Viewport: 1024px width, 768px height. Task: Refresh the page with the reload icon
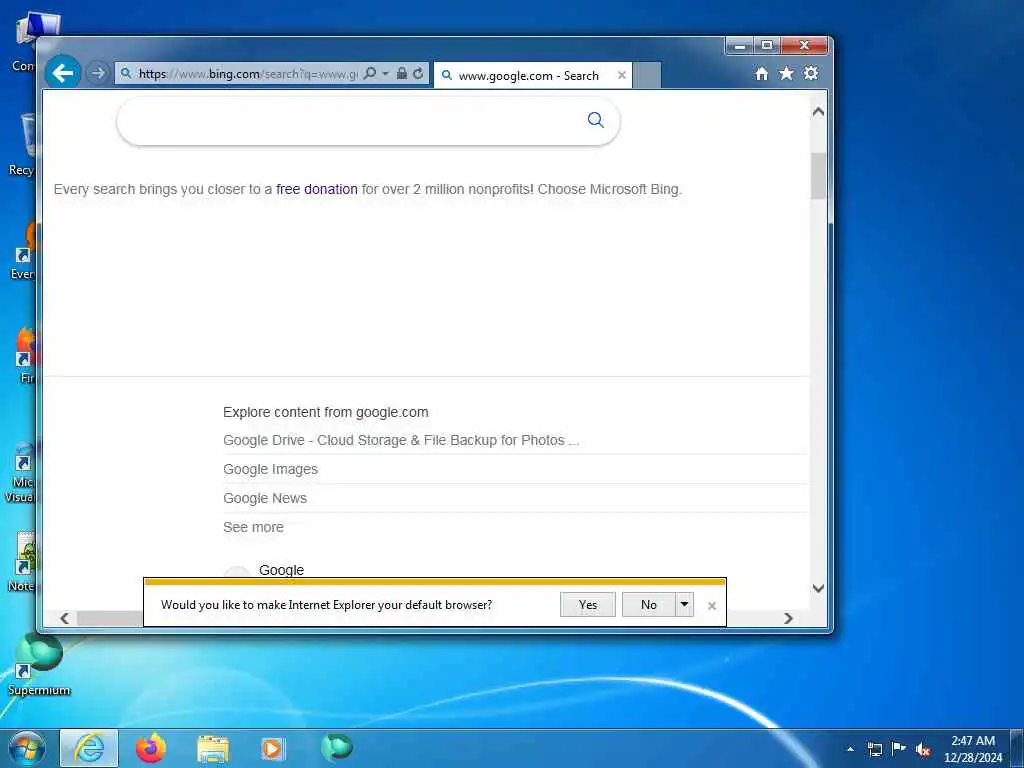(x=418, y=73)
